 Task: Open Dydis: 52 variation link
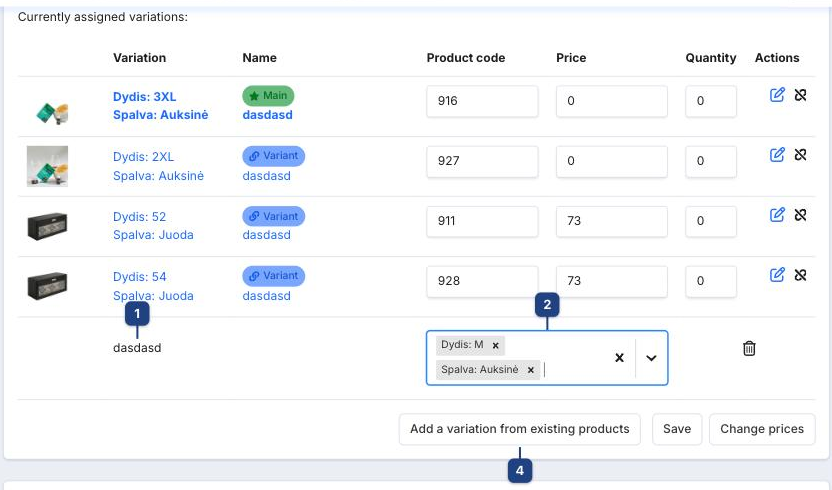(x=140, y=217)
